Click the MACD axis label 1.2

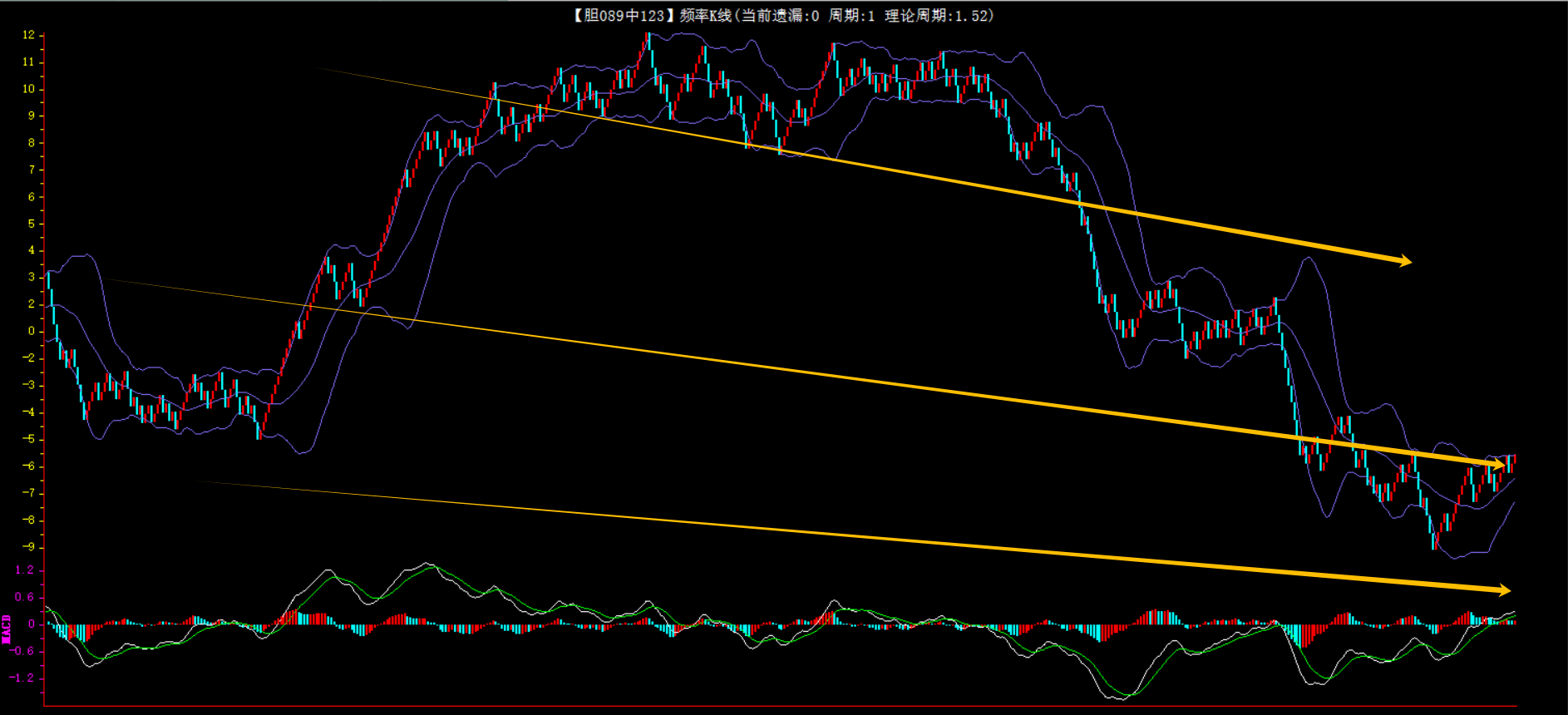tap(25, 570)
